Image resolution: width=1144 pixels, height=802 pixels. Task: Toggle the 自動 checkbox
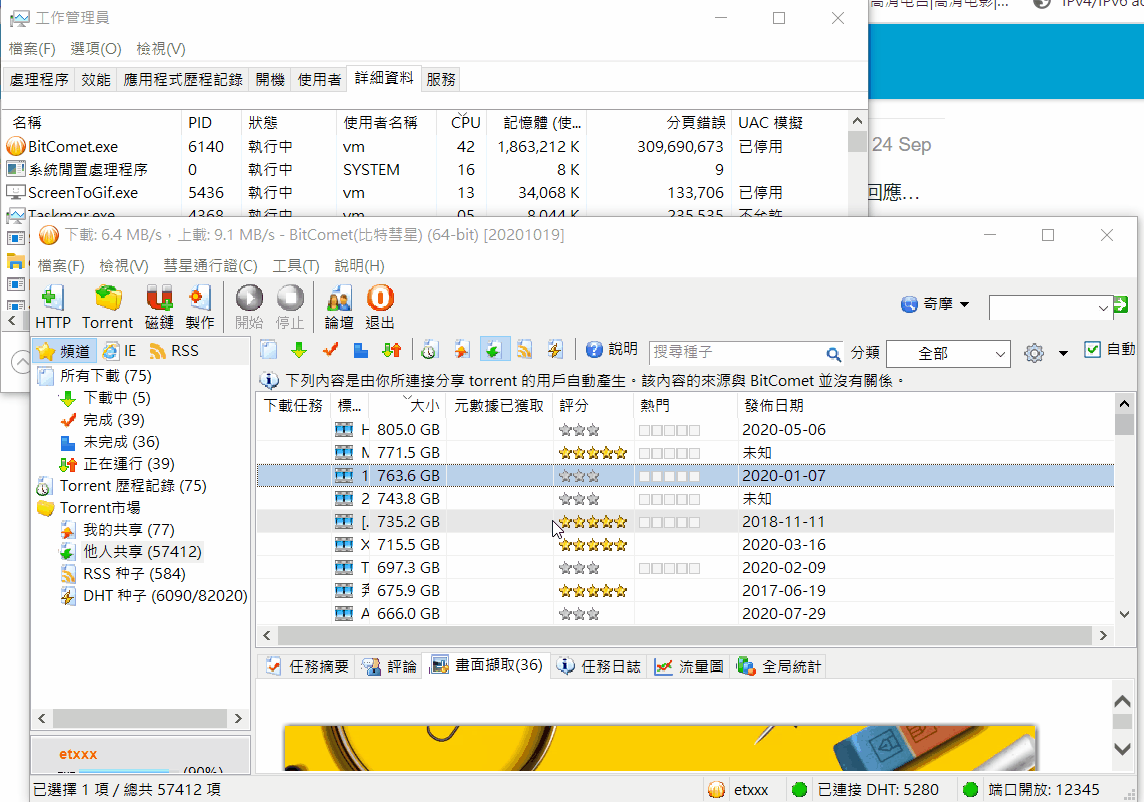[x=1092, y=350]
